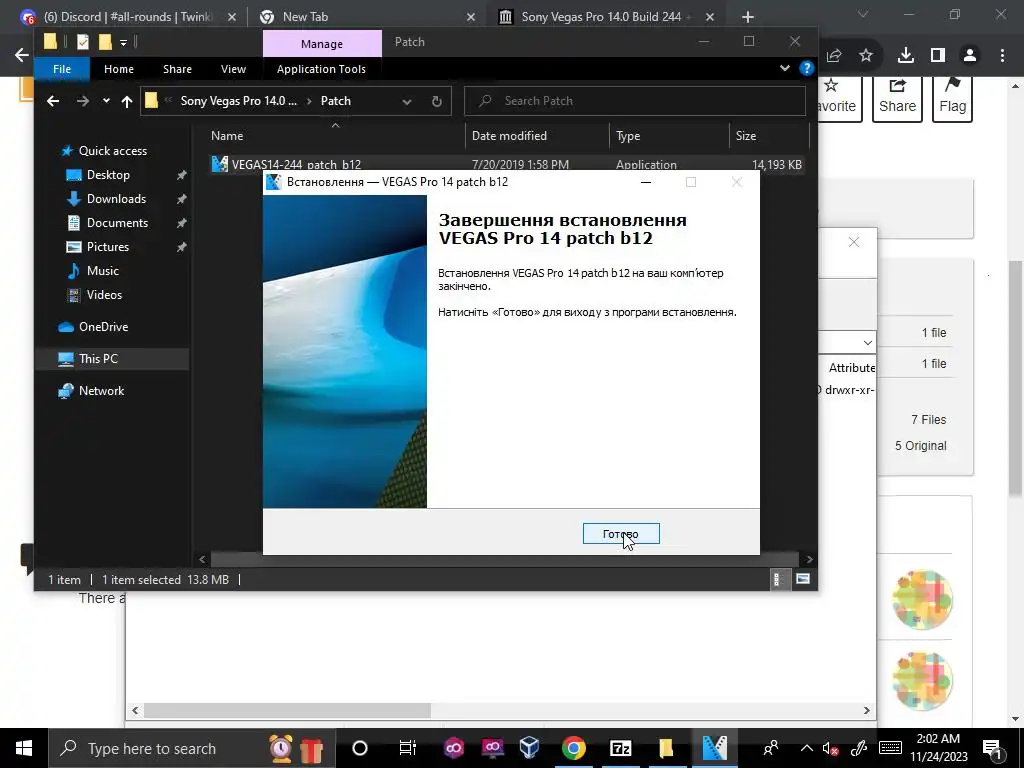Expand the Explorer ribbon chevron
This screenshot has width=1024, height=768.
click(785, 68)
